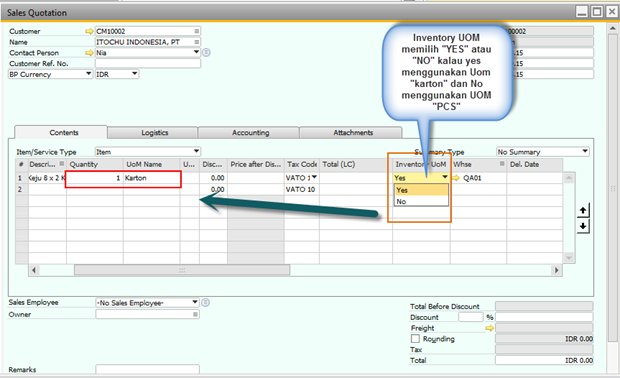Switch to the Logistics tab
This screenshot has width=620, height=378.
point(153,132)
